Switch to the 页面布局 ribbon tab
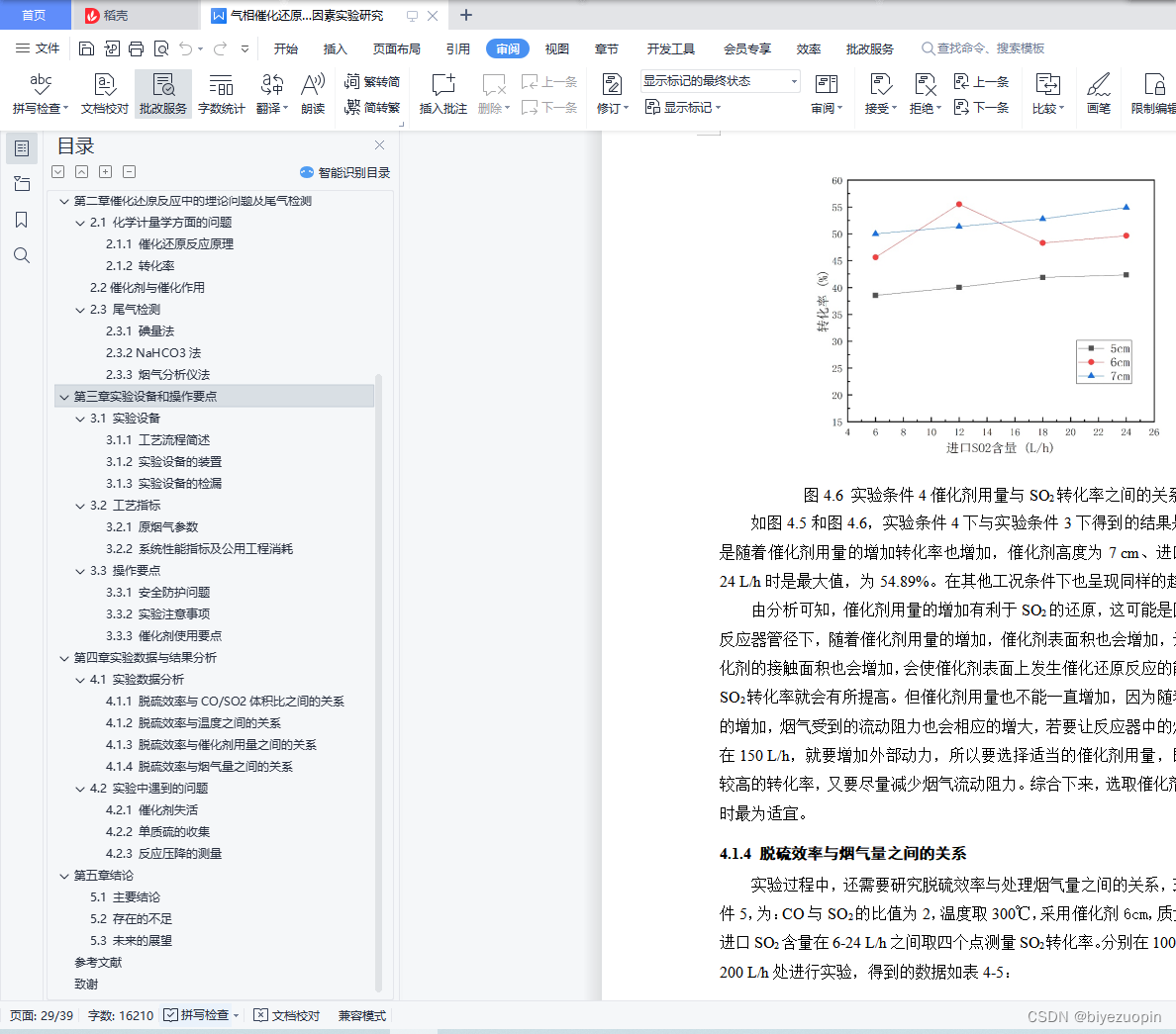The width and height of the screenshot is (1176, 1034). pyautogui.click(x=397, y=48)
